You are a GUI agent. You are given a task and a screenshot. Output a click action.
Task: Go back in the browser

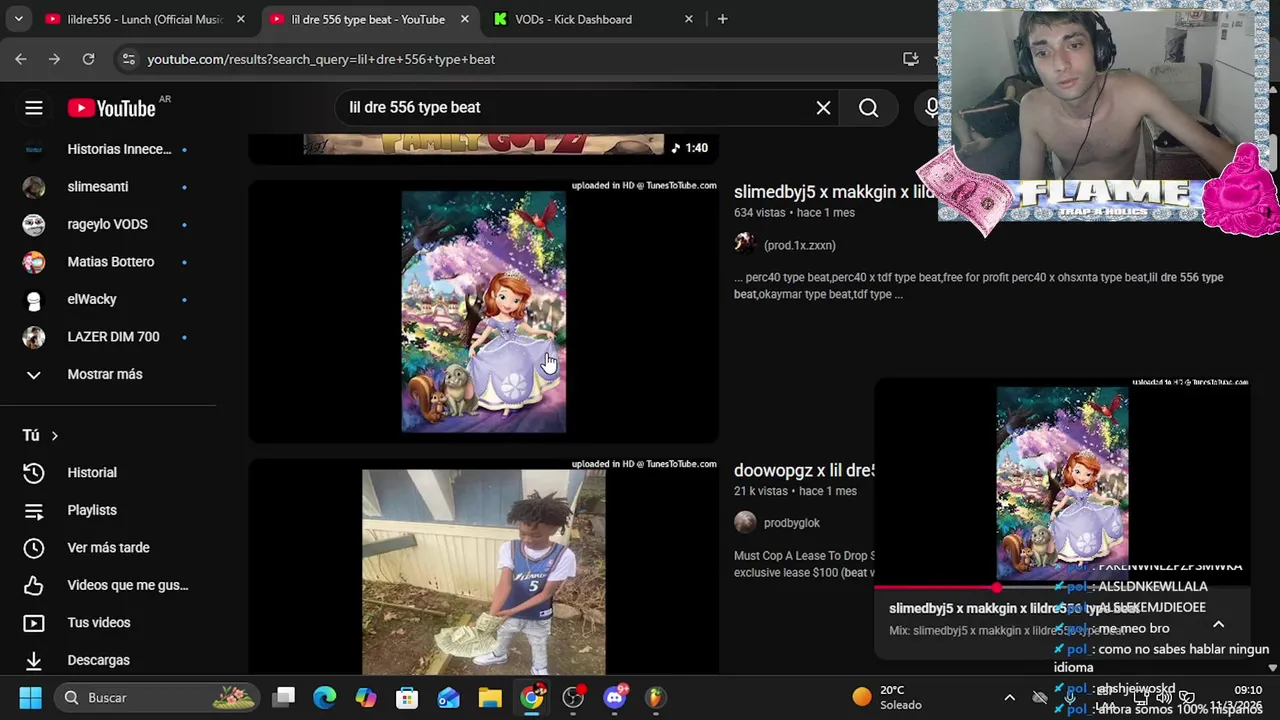click(x=21, y=59)
